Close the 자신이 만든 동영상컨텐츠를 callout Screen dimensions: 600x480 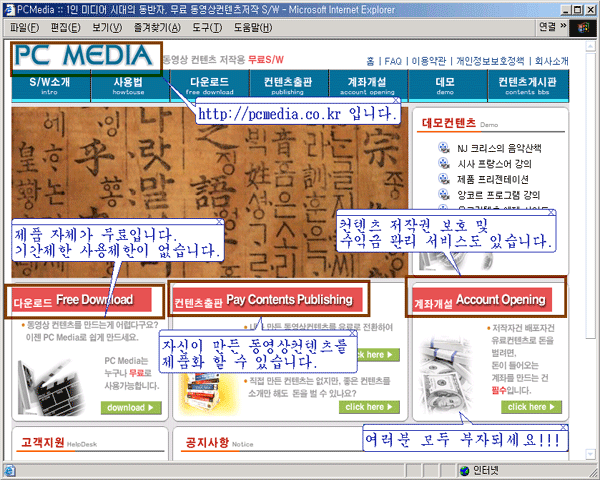click(x=353, y=333)
